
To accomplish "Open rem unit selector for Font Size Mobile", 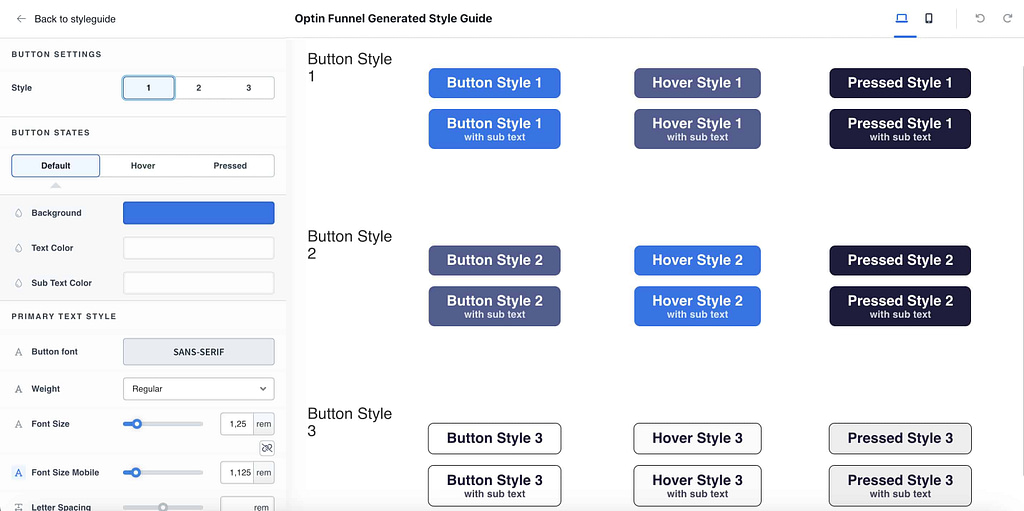I will (264, 472).
